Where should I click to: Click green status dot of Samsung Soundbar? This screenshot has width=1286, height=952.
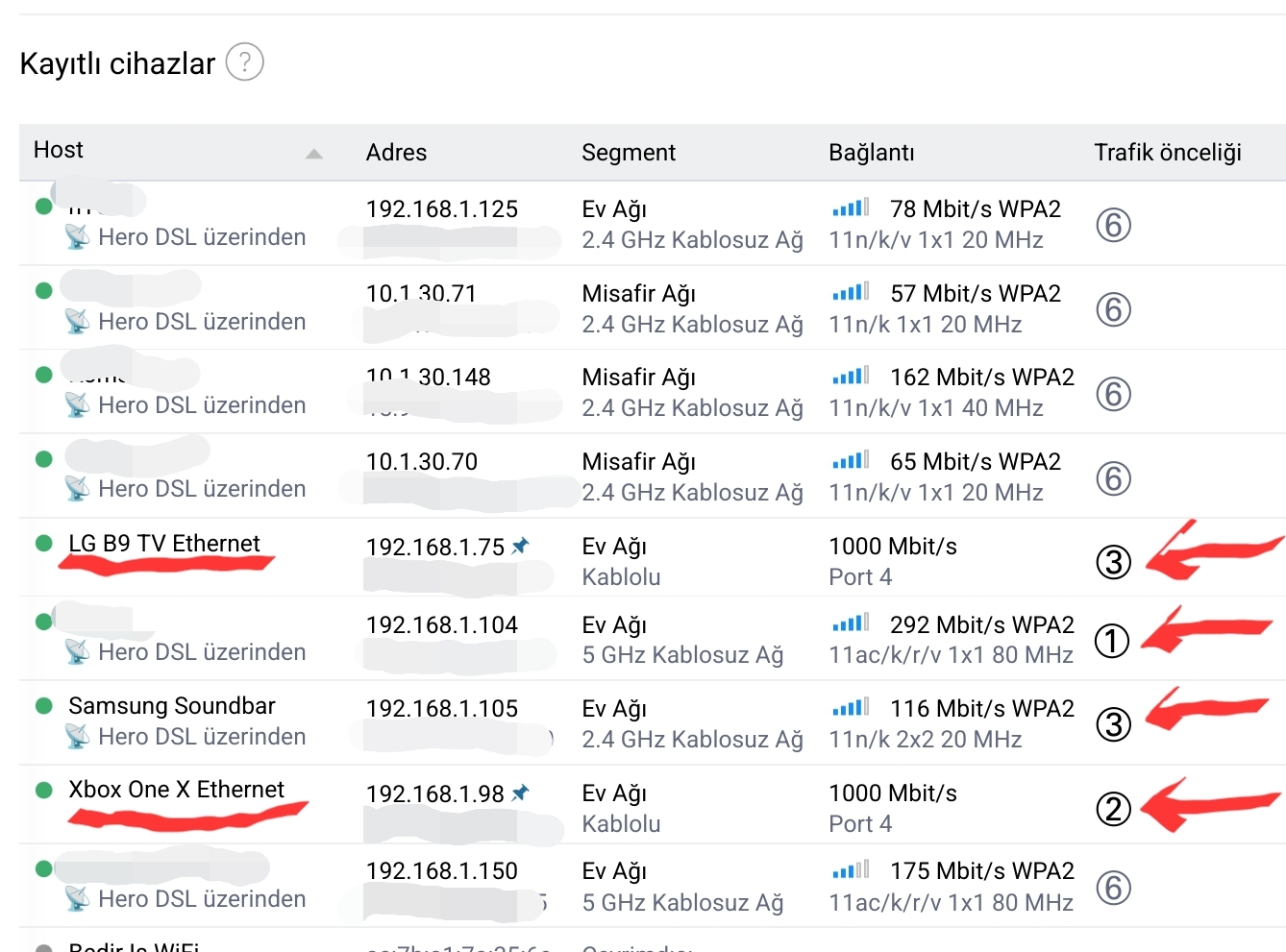tap(43, 705)
